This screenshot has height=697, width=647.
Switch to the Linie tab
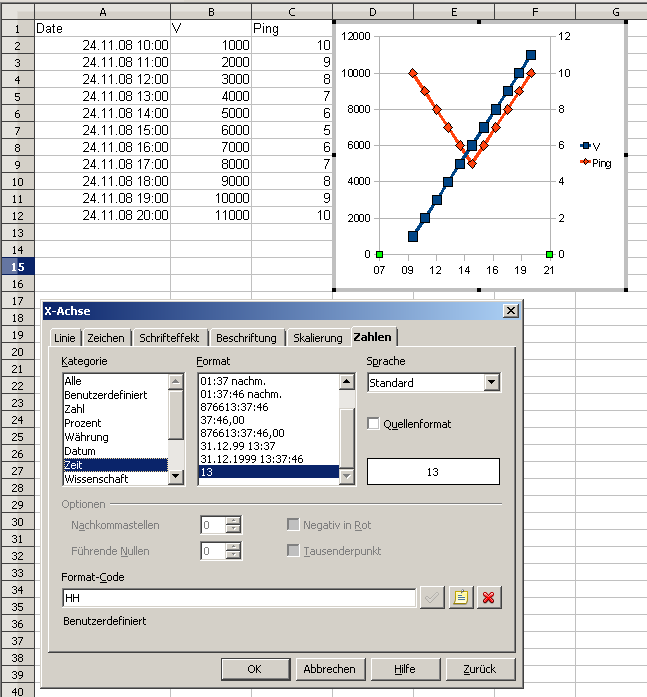tap(64, 338)
